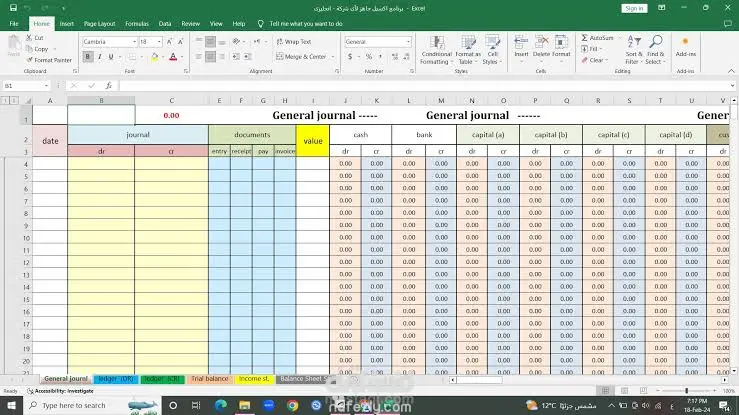Viewport: 739px width, 415px height.
Task: Click the fx Insert Function button
Action: pos(108,86)
